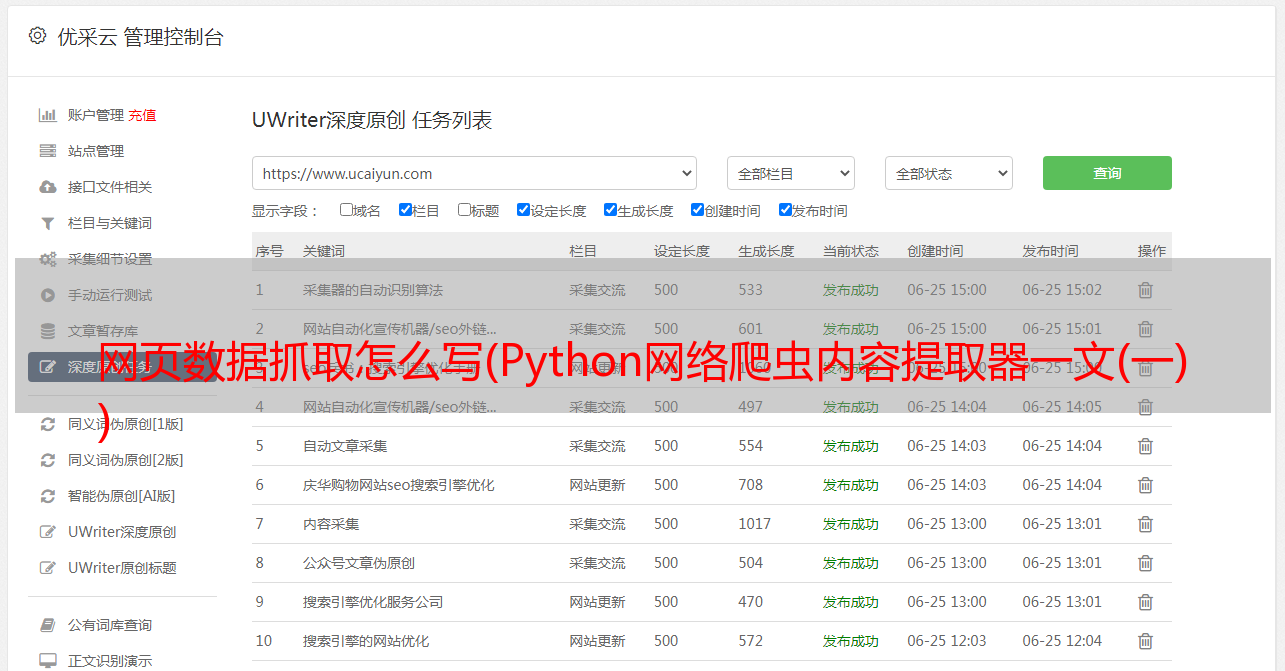Screen dimensions: 1285x671
Task: Click the 当前状态 column header
Action: click(851, 251)
